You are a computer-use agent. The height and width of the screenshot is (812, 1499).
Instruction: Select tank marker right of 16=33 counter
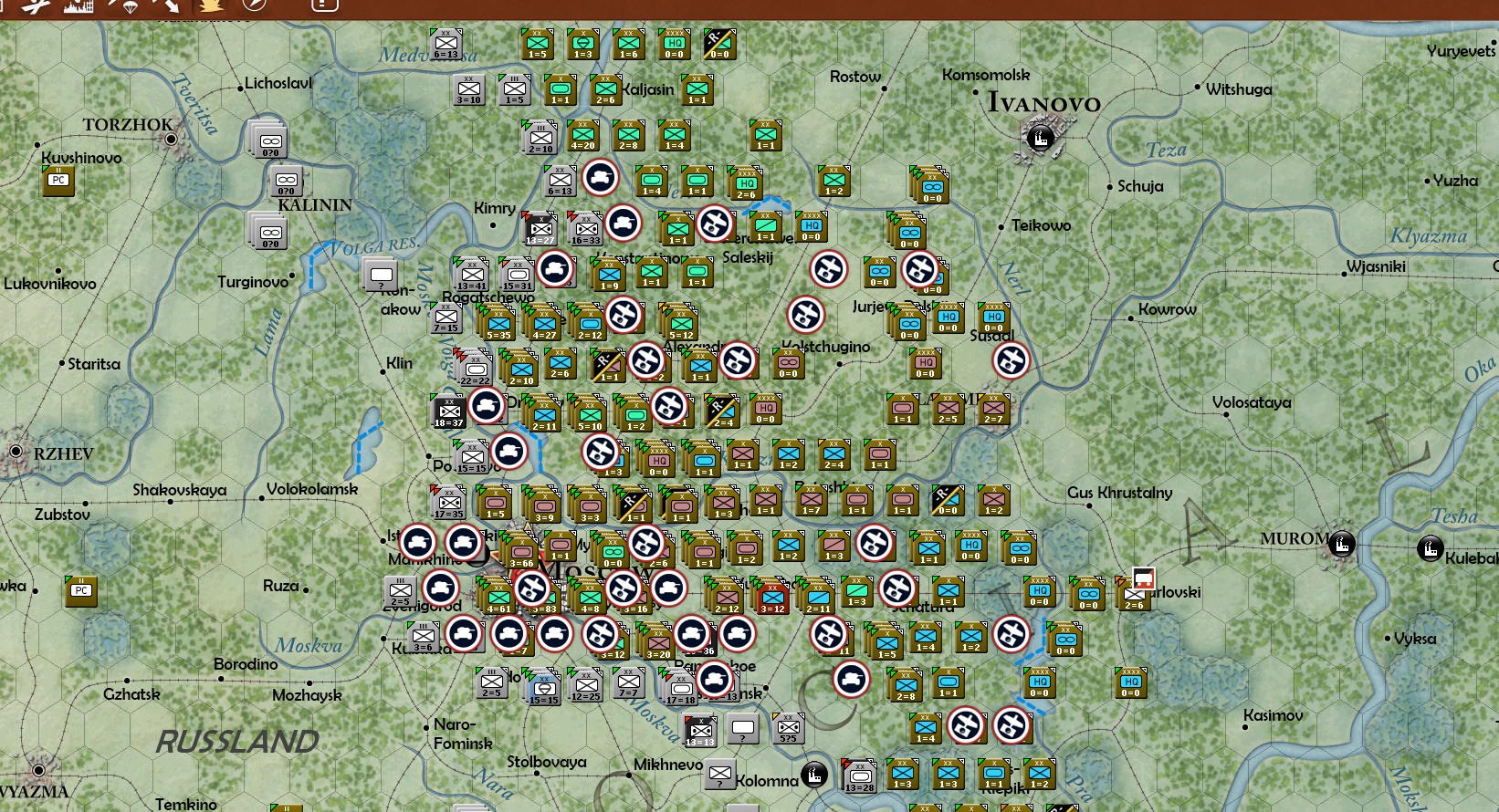(x=624, y=224)
